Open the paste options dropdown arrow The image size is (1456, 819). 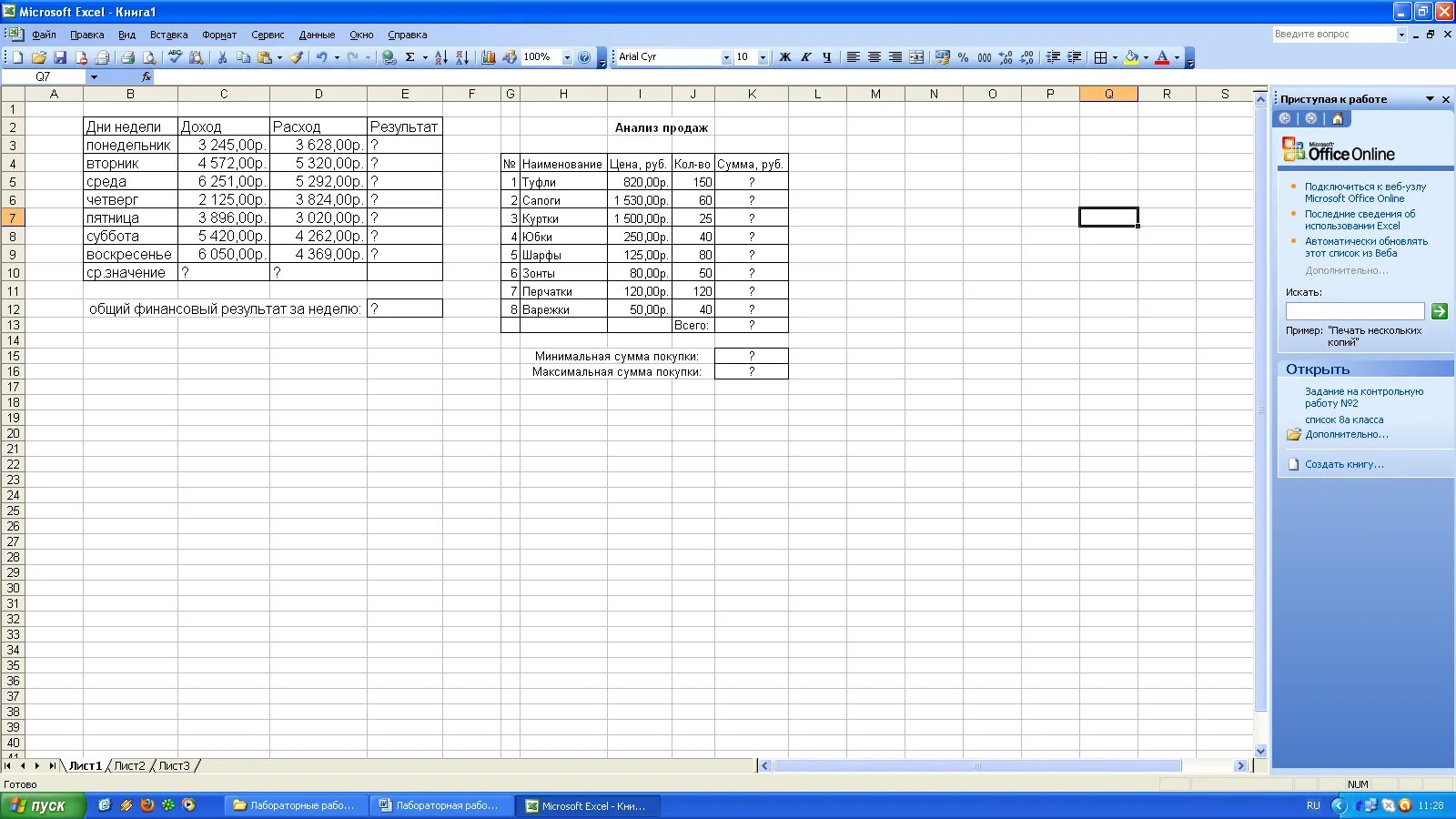click(279, 57)
